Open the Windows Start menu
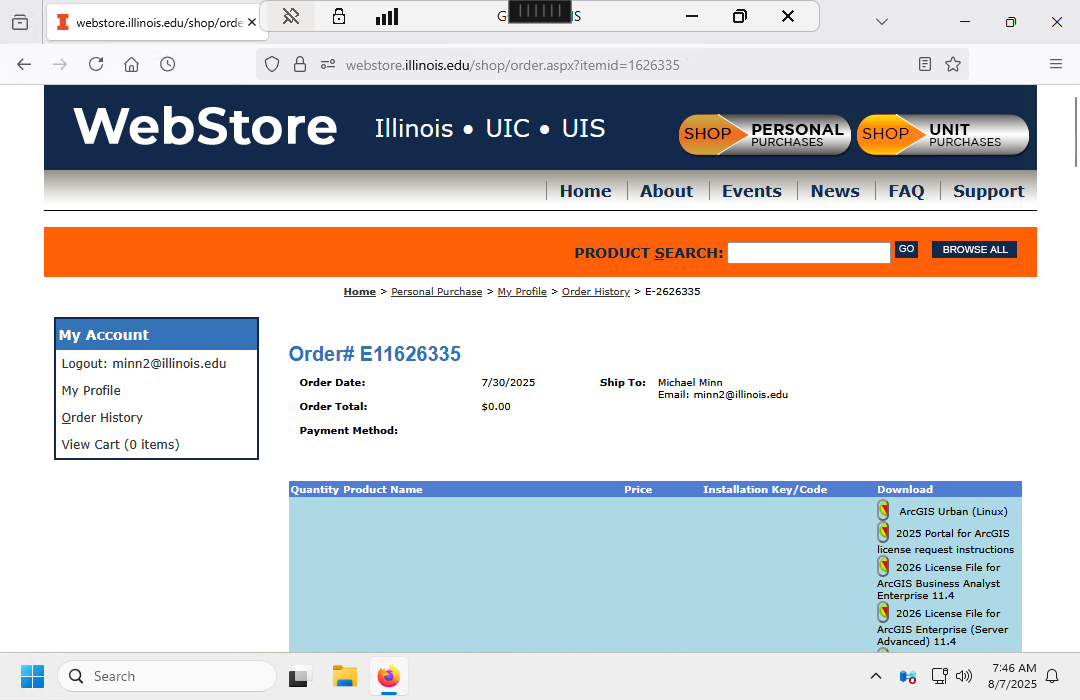The width and height of the screenshot is (1080, 700). point(32,677)
